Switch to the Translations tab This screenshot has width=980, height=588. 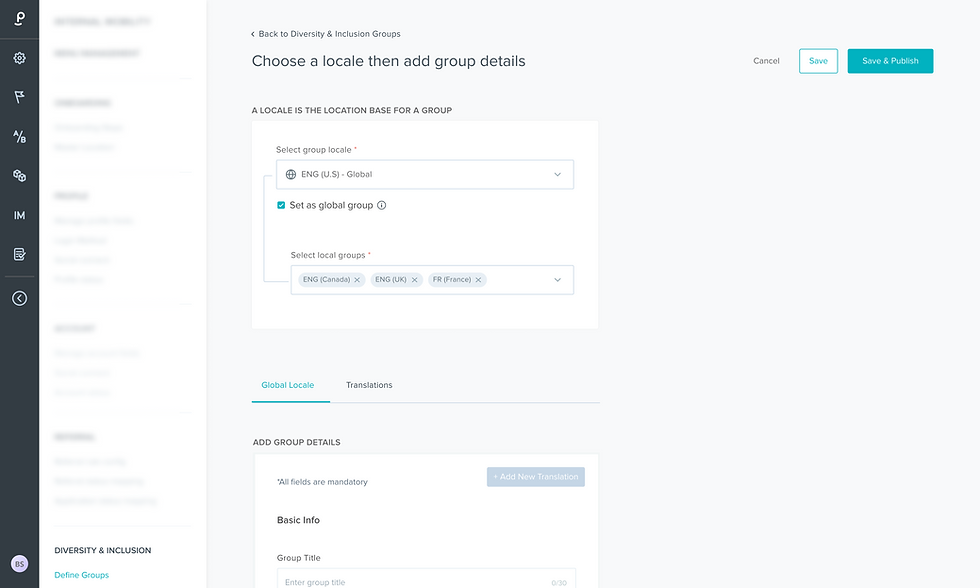click(369, 385)
